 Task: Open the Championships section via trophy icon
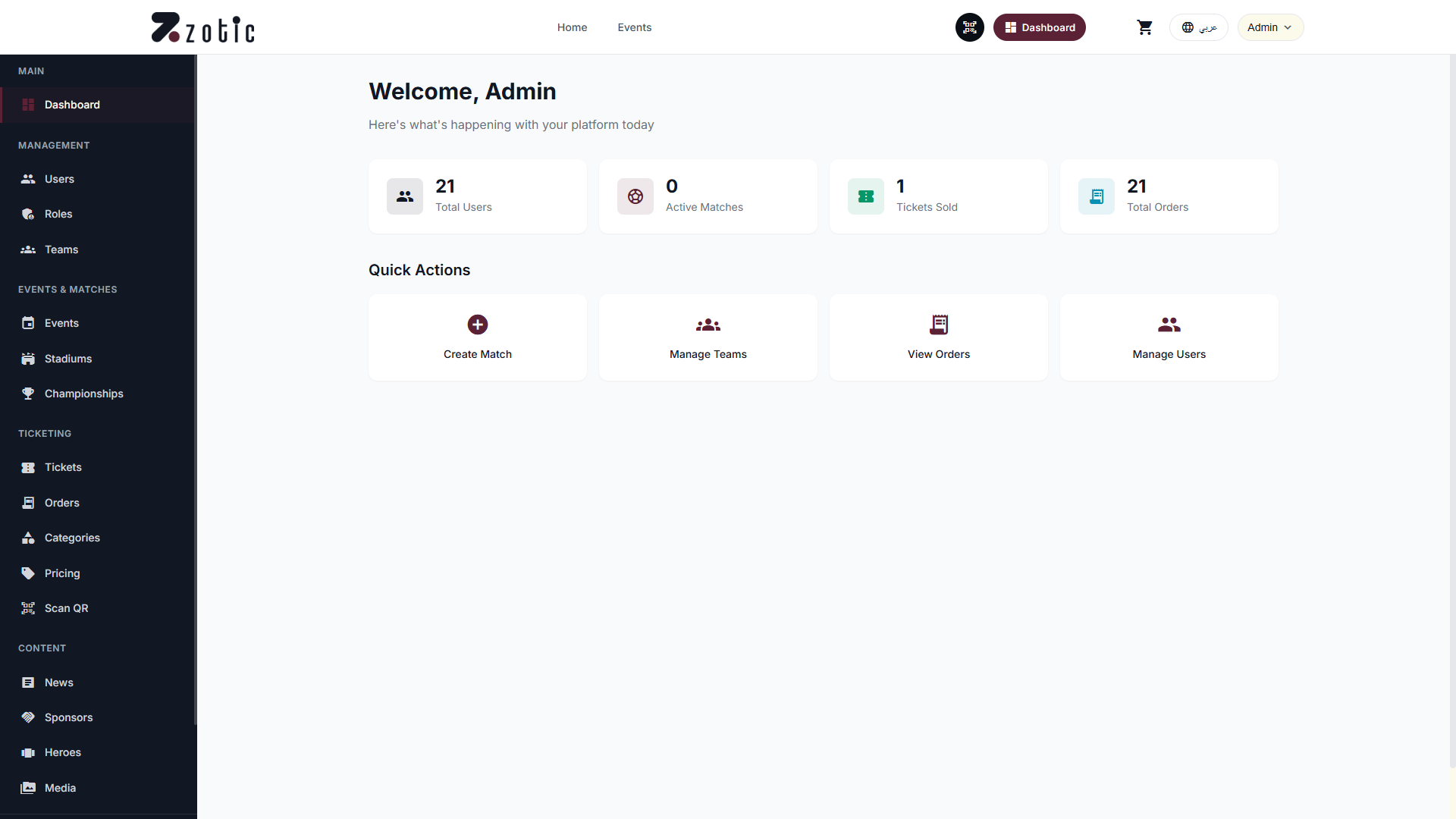tap(28, 393)
